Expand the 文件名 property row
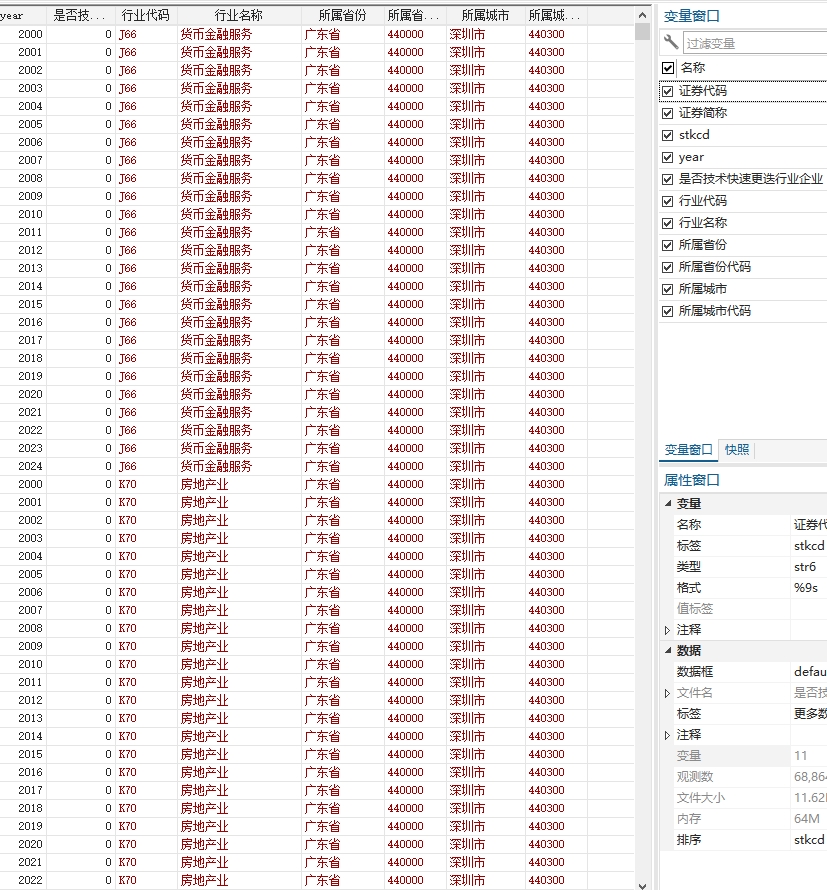 point(668,693)
